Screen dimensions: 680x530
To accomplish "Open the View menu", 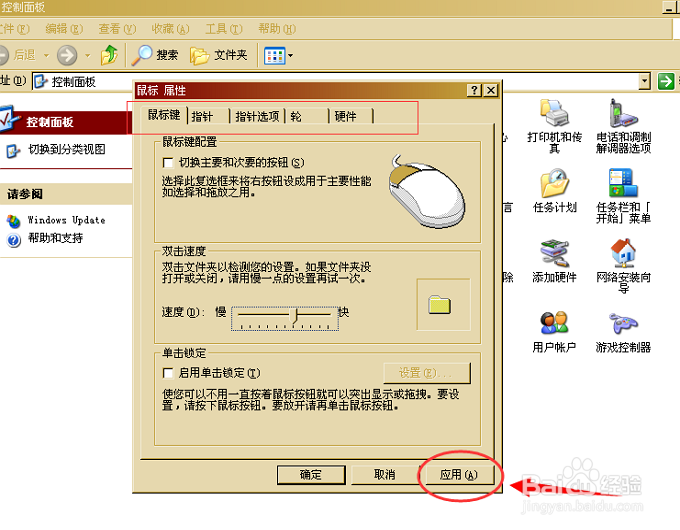I will coord(117,29).
